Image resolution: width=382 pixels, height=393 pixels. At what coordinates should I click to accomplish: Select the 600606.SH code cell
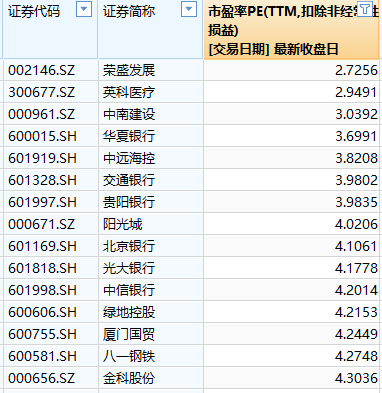(x=51, y=312)
